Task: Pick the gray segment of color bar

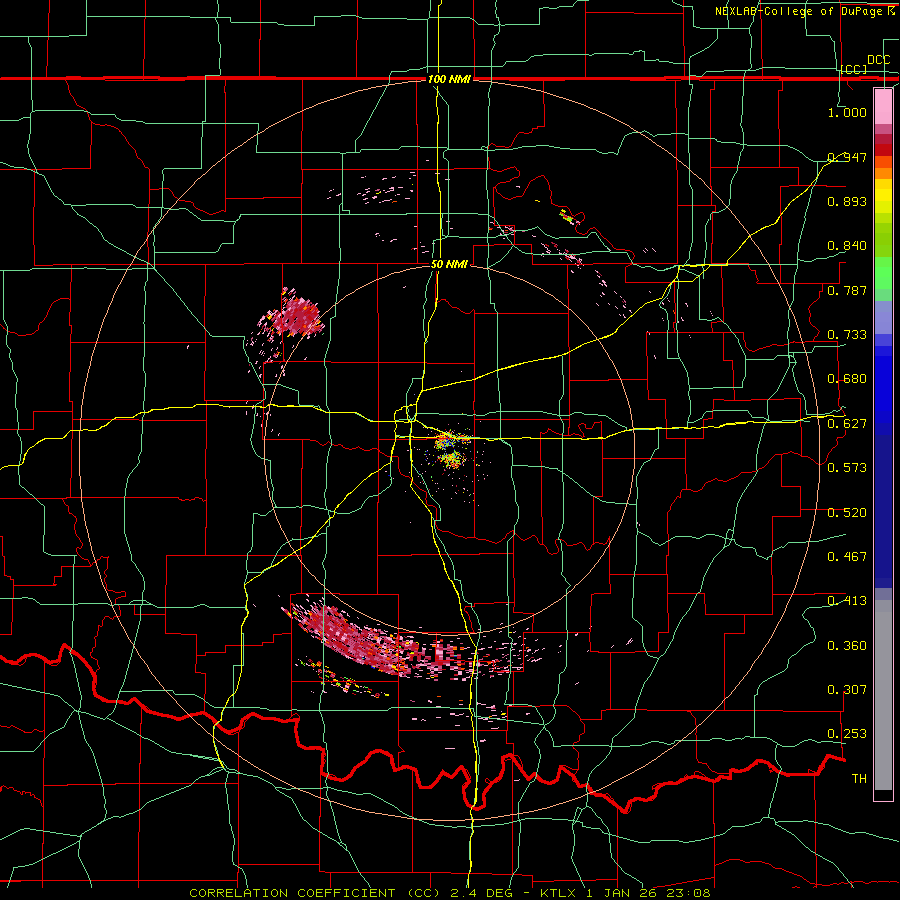Action: 883,695
